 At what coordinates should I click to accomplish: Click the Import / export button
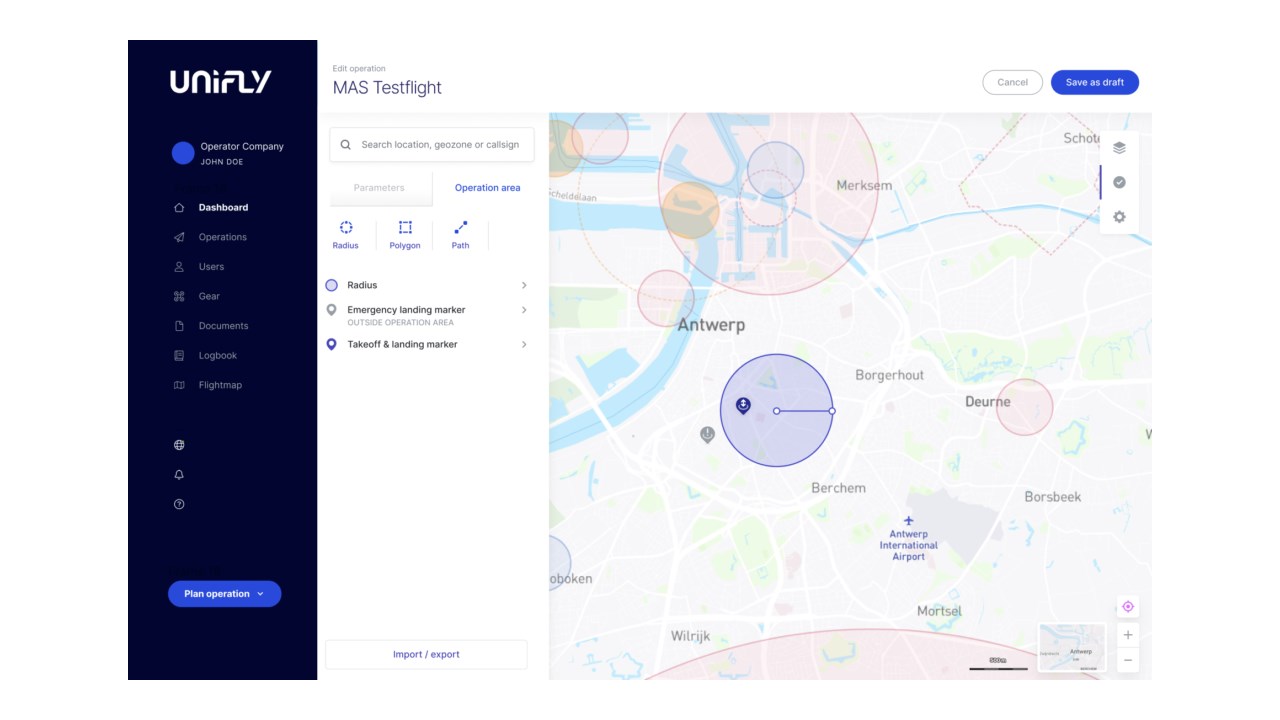(426, 655)
